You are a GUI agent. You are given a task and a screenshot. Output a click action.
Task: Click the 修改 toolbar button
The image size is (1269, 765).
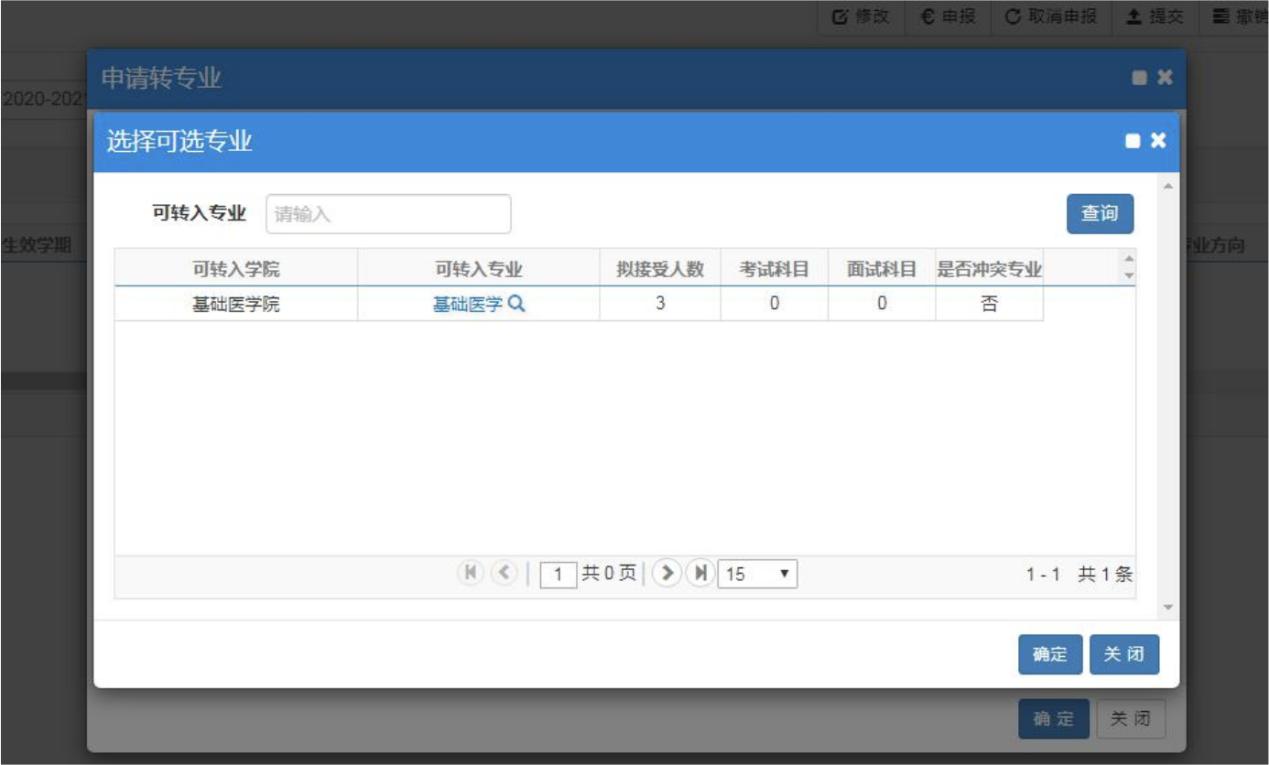click(x=859, y=17)
